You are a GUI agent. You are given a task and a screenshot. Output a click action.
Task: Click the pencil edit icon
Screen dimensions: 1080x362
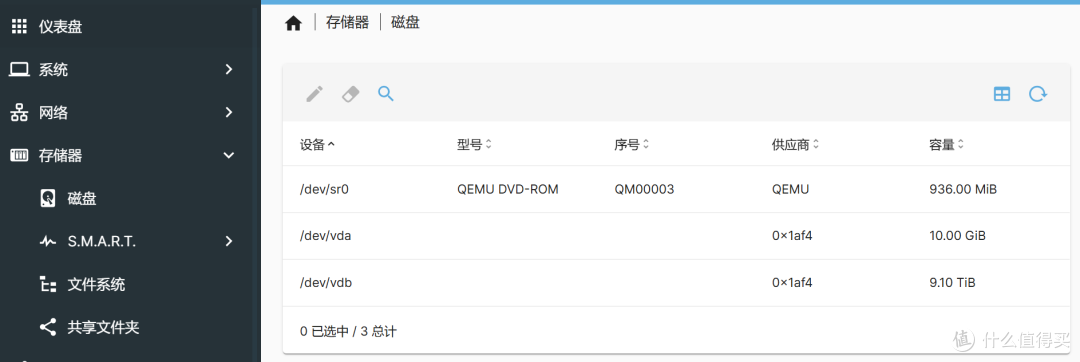(x=315, y=94)
